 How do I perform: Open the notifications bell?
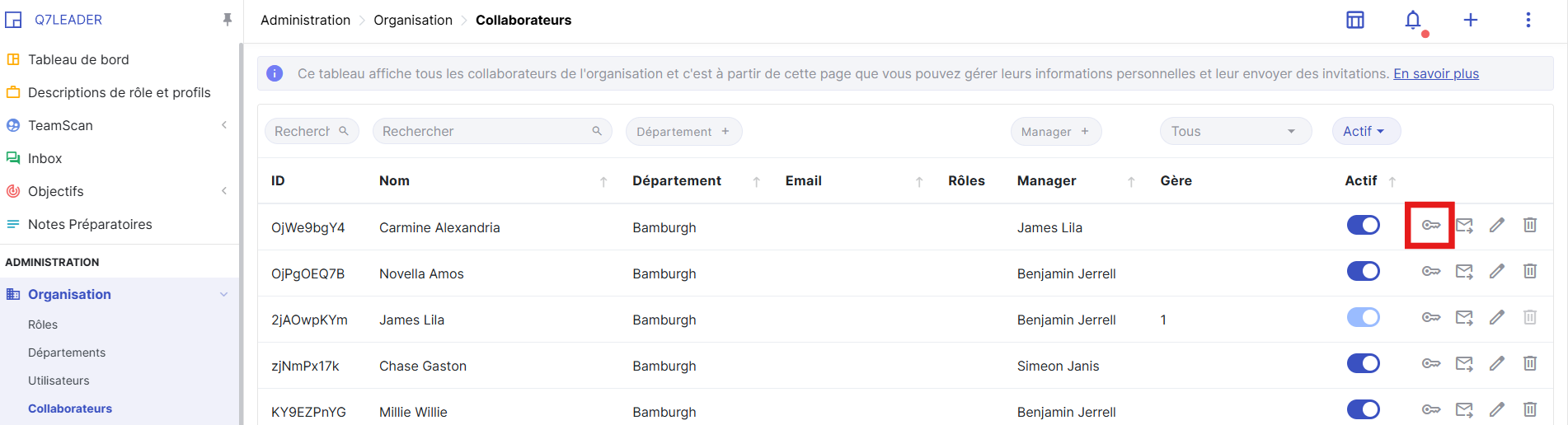[x=1413, y=20]
